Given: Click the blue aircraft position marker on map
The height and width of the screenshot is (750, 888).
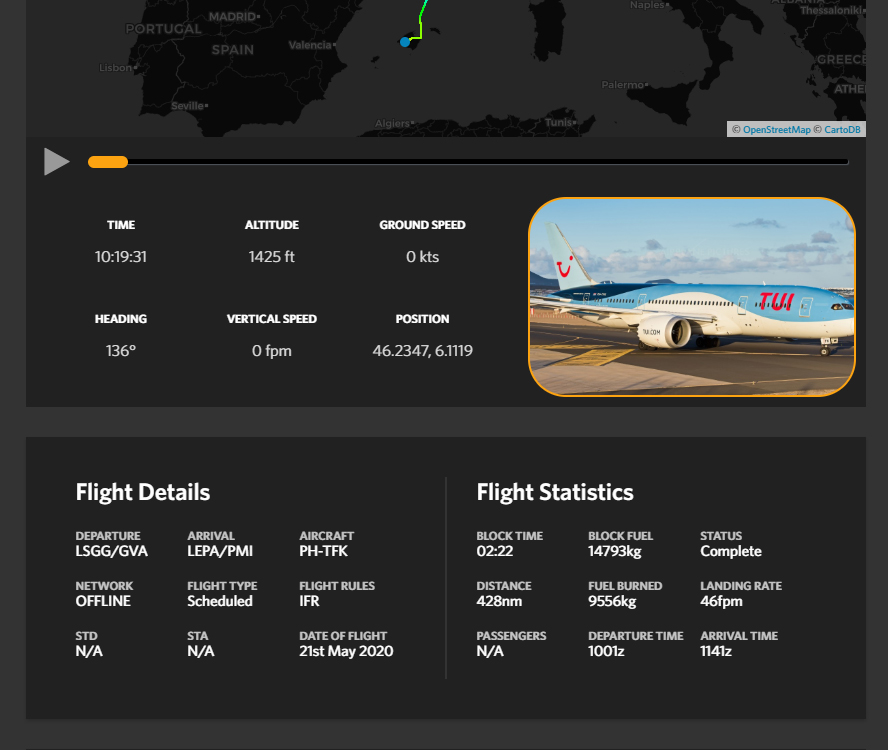Looking at the screenshot, I should pos(405,42).
